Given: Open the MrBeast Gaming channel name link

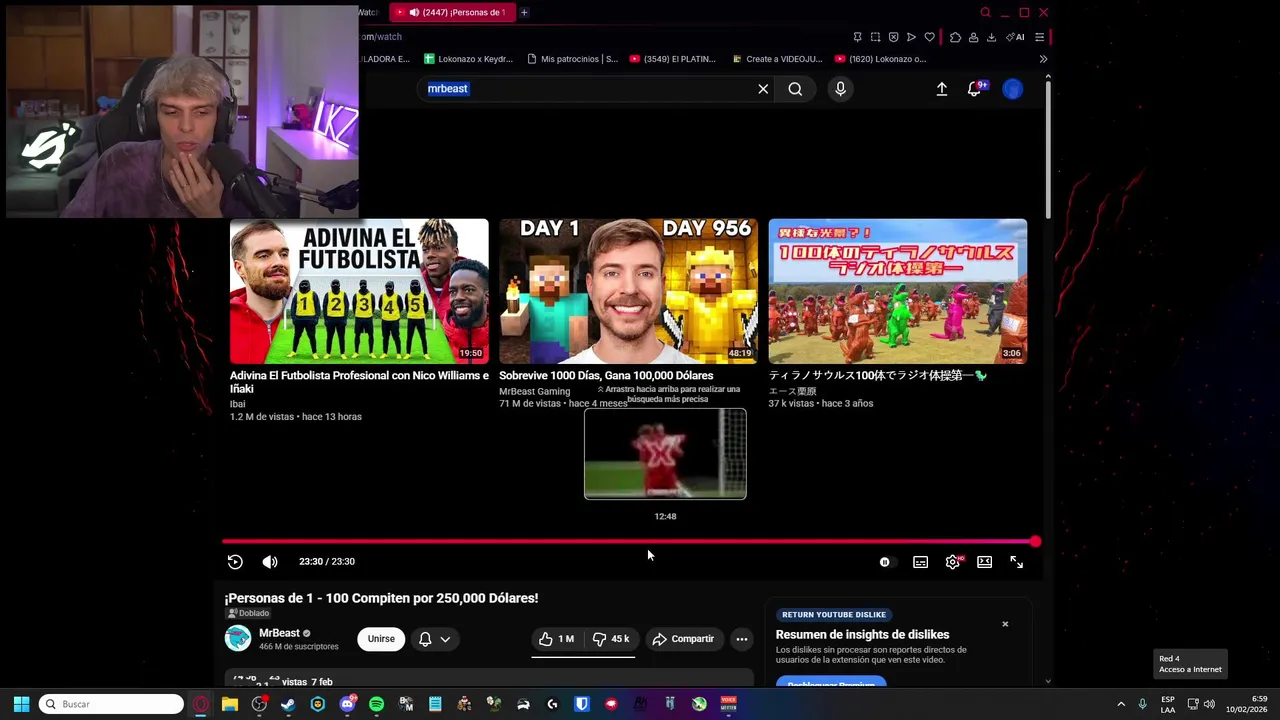Looking at the screenshot, I should tap(535, 391).
